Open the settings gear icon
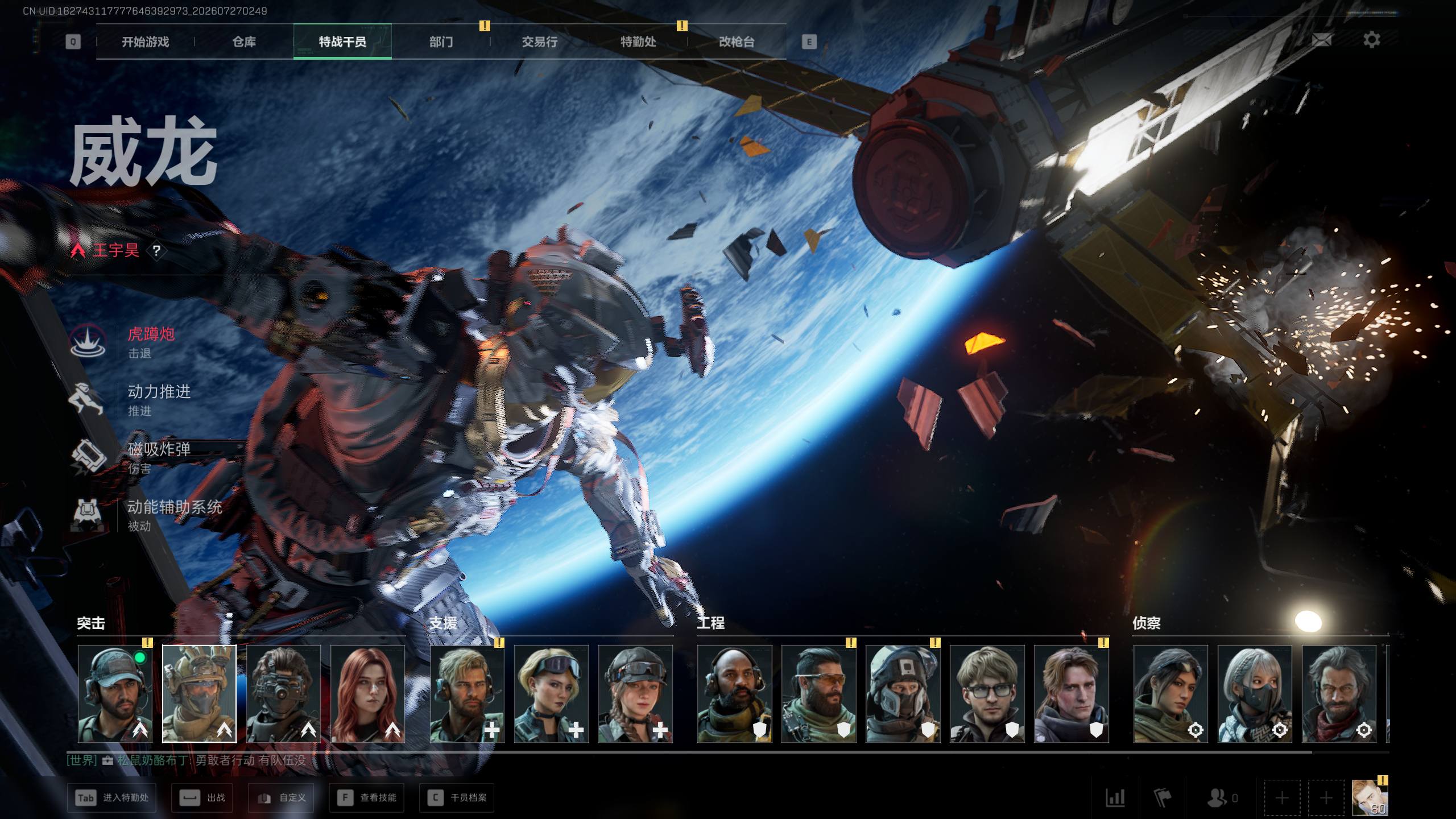 pyautogui.click(x=1371, y=40)
